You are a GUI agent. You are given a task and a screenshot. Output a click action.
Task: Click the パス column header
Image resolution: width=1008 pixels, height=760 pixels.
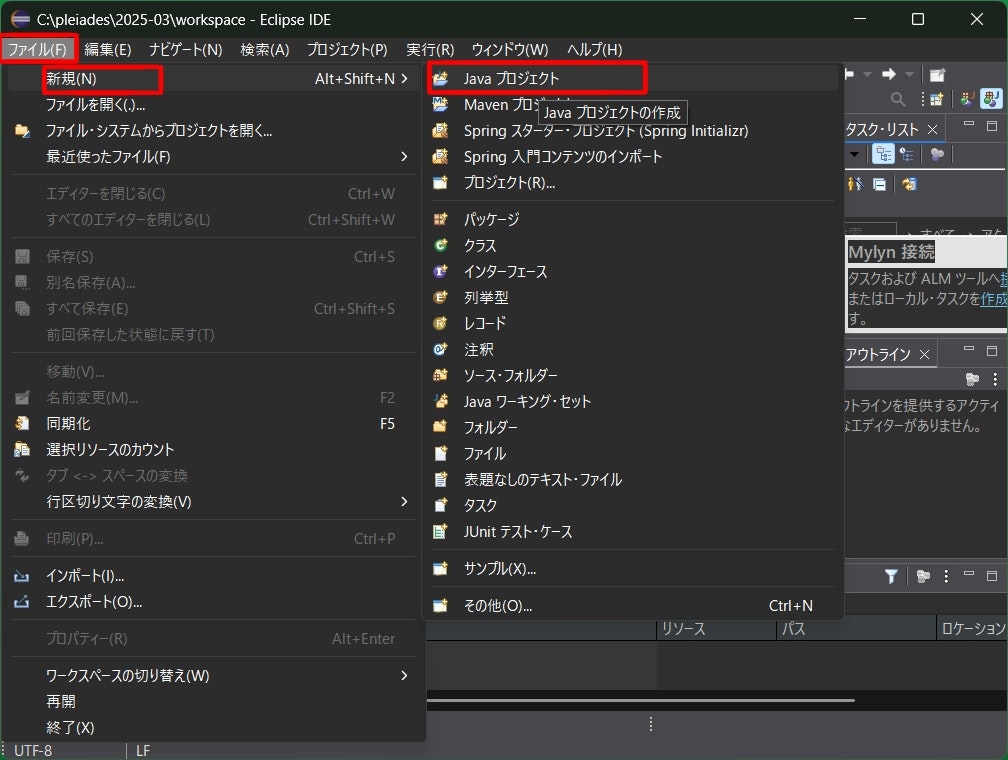tap(856, 628)
